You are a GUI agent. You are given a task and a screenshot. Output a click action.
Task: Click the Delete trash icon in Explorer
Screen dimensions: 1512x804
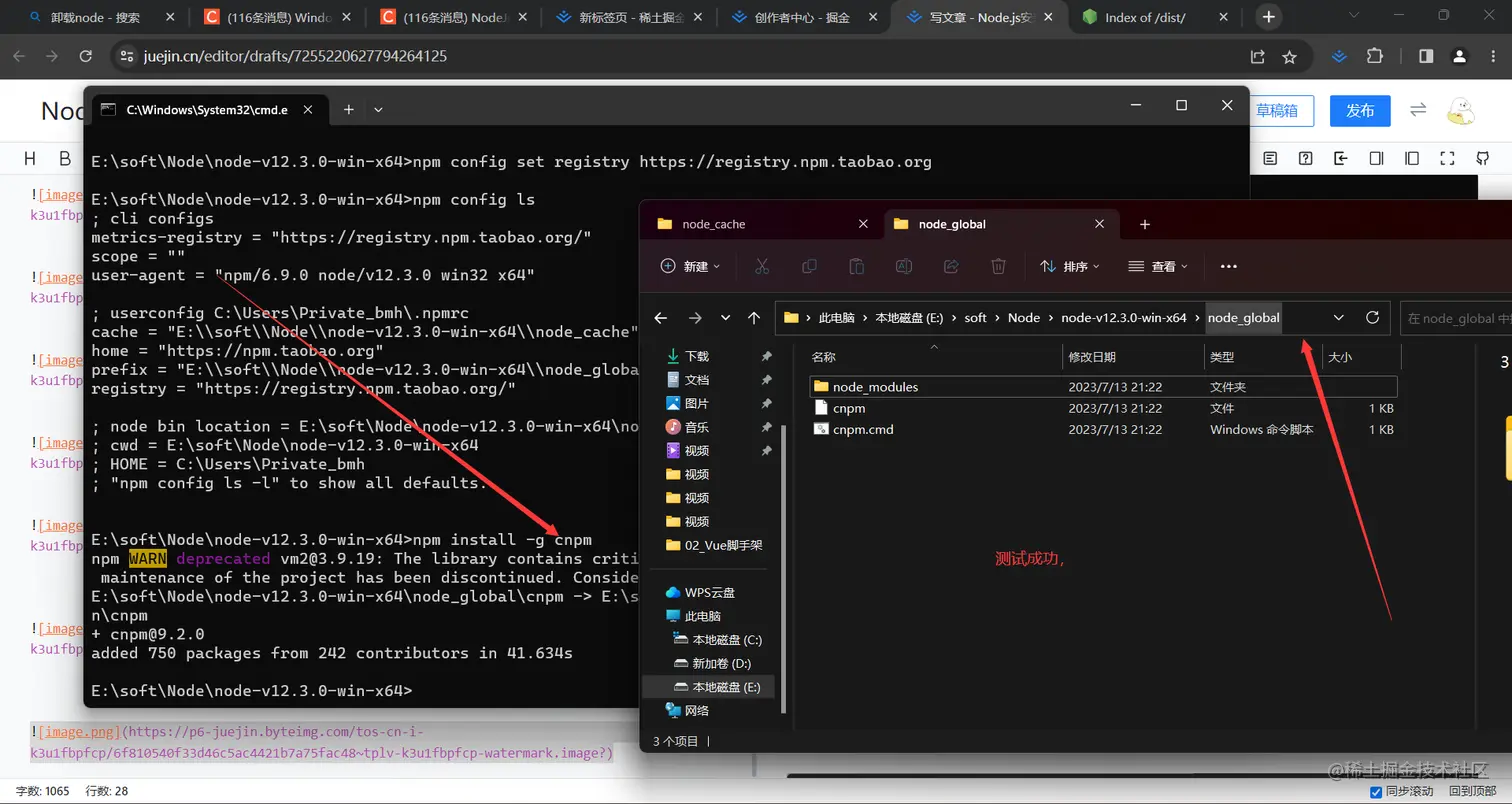point(998,266)
